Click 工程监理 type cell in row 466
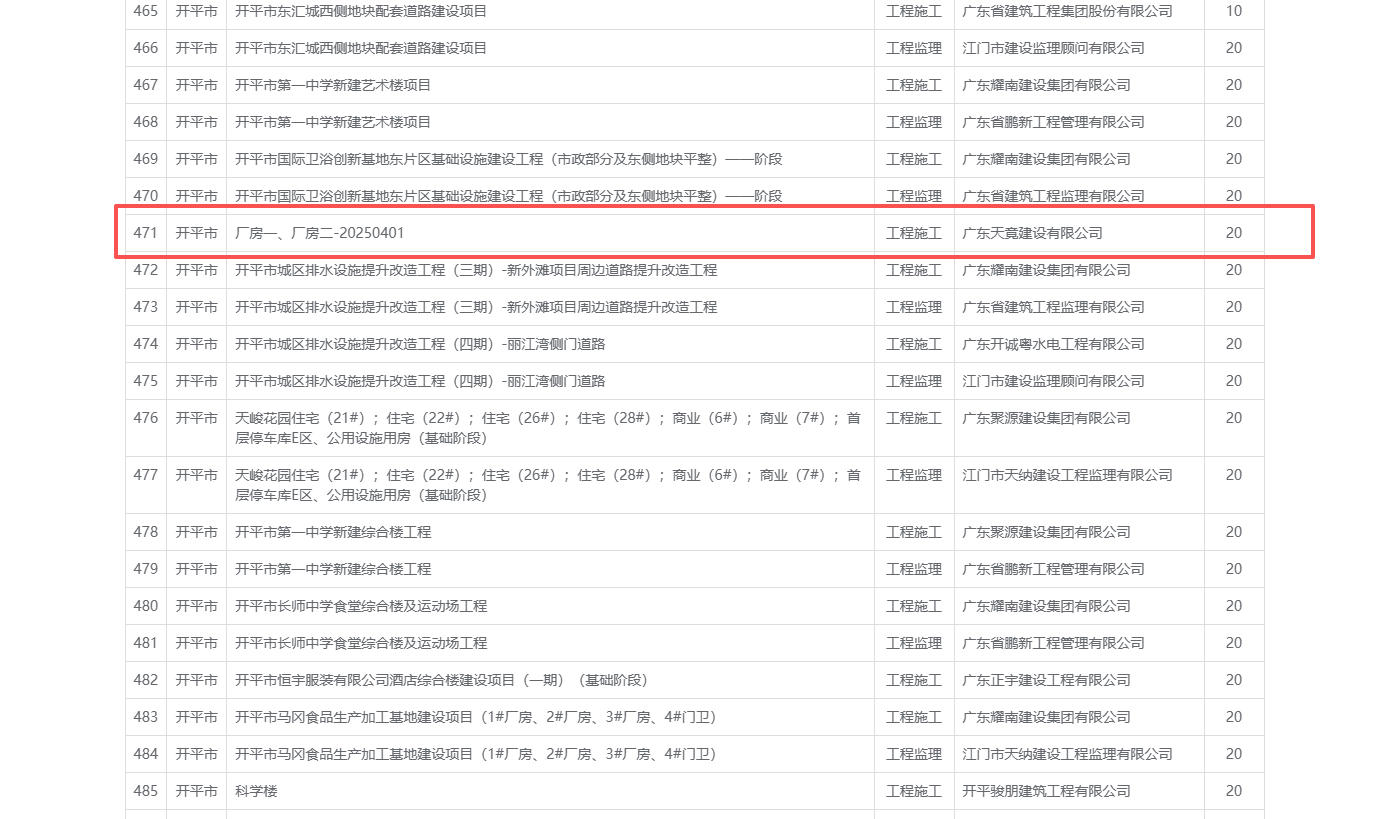This screenshot has height=819, width=1394. click(x=913, y=48)
